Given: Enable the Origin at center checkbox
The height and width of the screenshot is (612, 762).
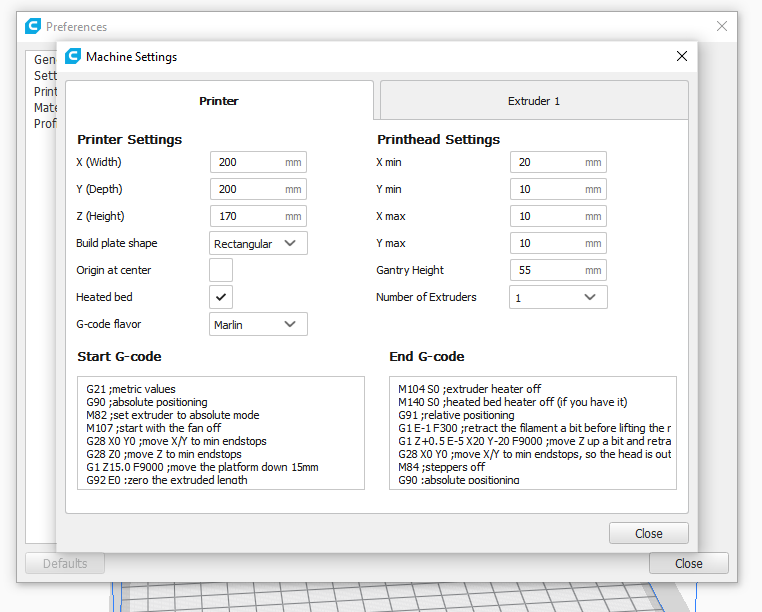Looking at the screenshot, I should pyautogui.click(x=221, y=270).
